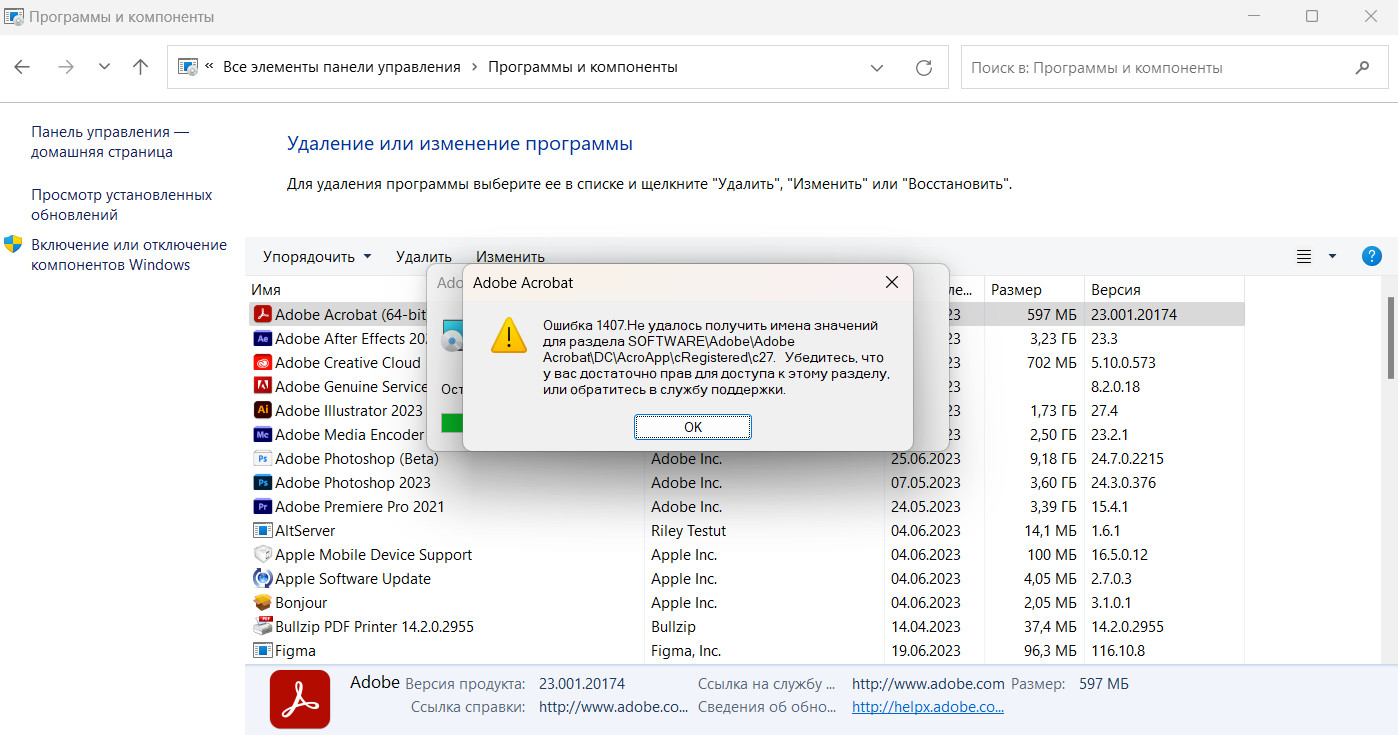Viewport: 1398px width, 735px height.
Task: Select the Apple Software Update icon
Action: pos(263,579)
